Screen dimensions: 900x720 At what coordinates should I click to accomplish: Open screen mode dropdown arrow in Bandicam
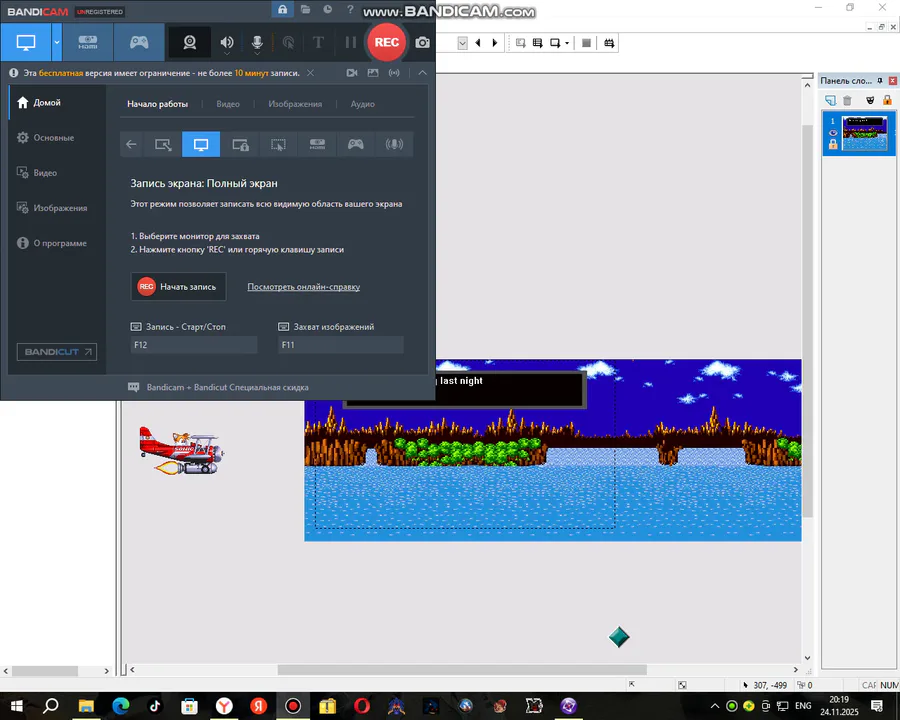(57, 42)
